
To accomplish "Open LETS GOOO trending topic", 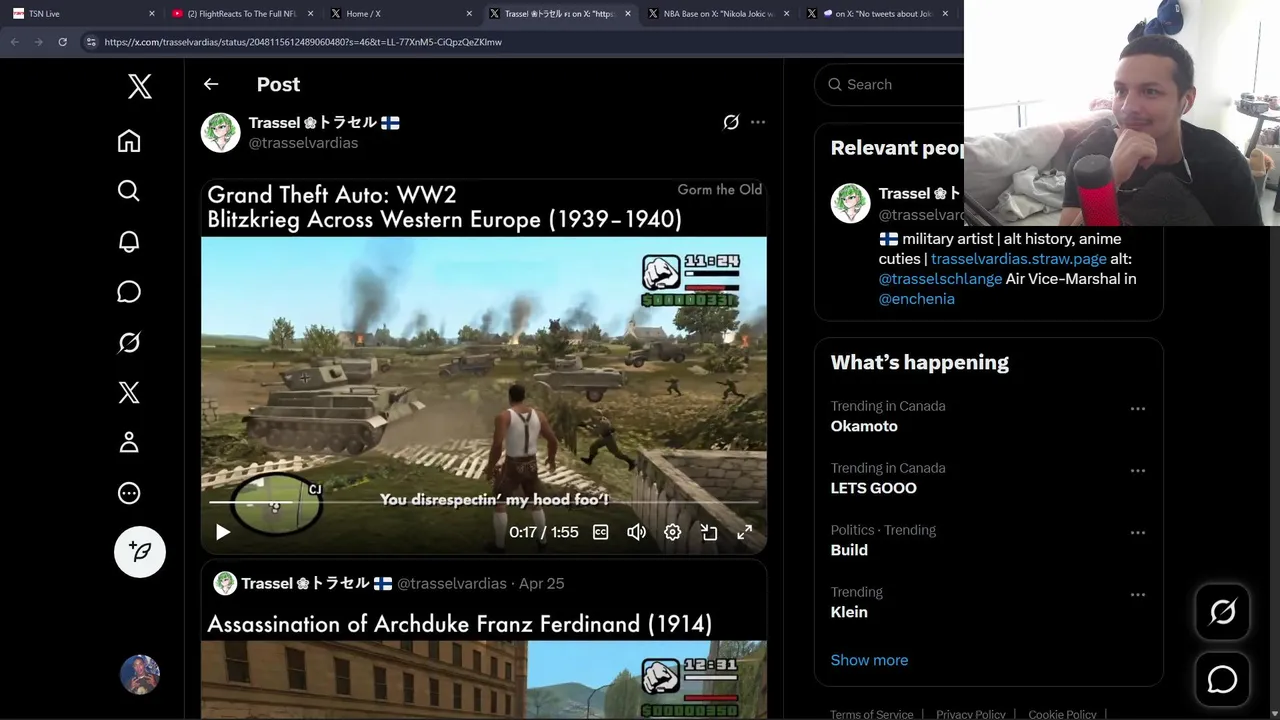I will tap(873, 488).
